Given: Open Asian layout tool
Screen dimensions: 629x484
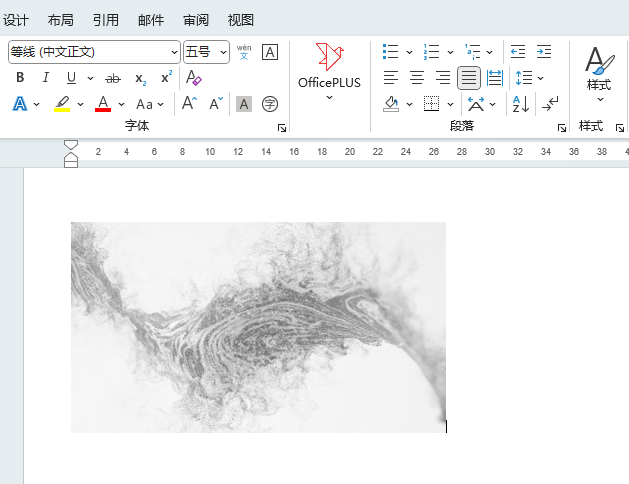Looking at the screenshot, I should (x=476, y=104).
